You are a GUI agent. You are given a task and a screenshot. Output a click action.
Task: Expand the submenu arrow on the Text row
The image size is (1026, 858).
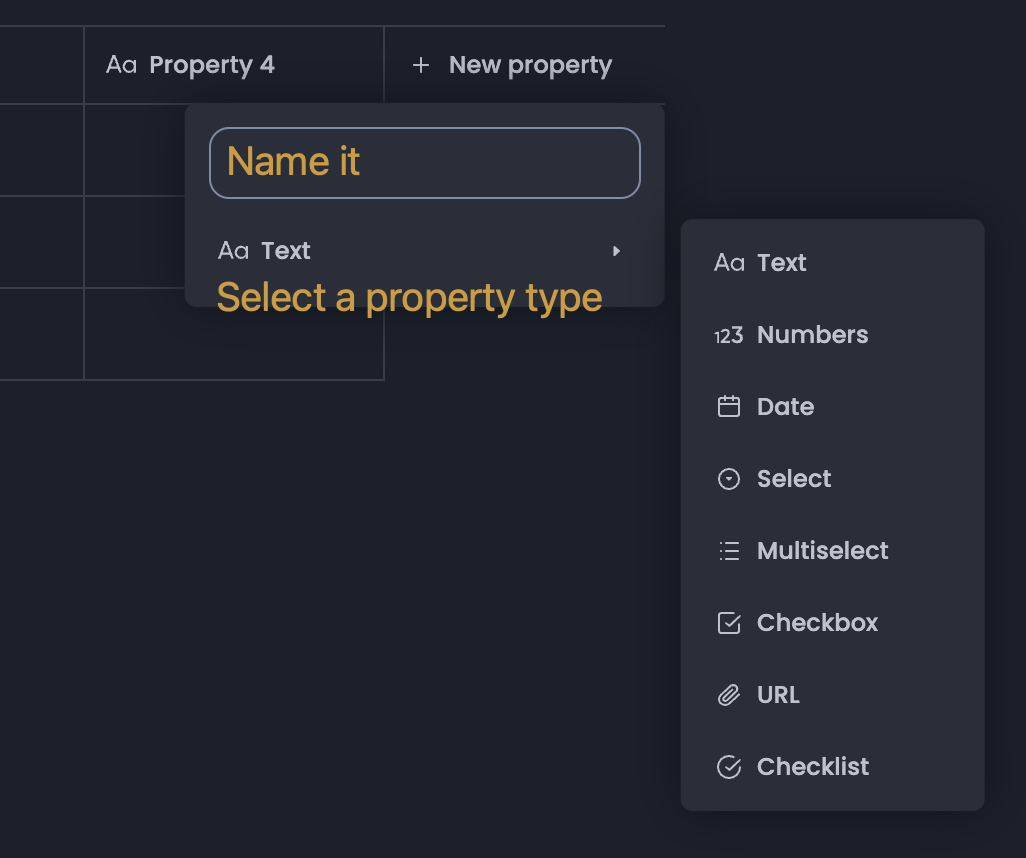[616, 251]
